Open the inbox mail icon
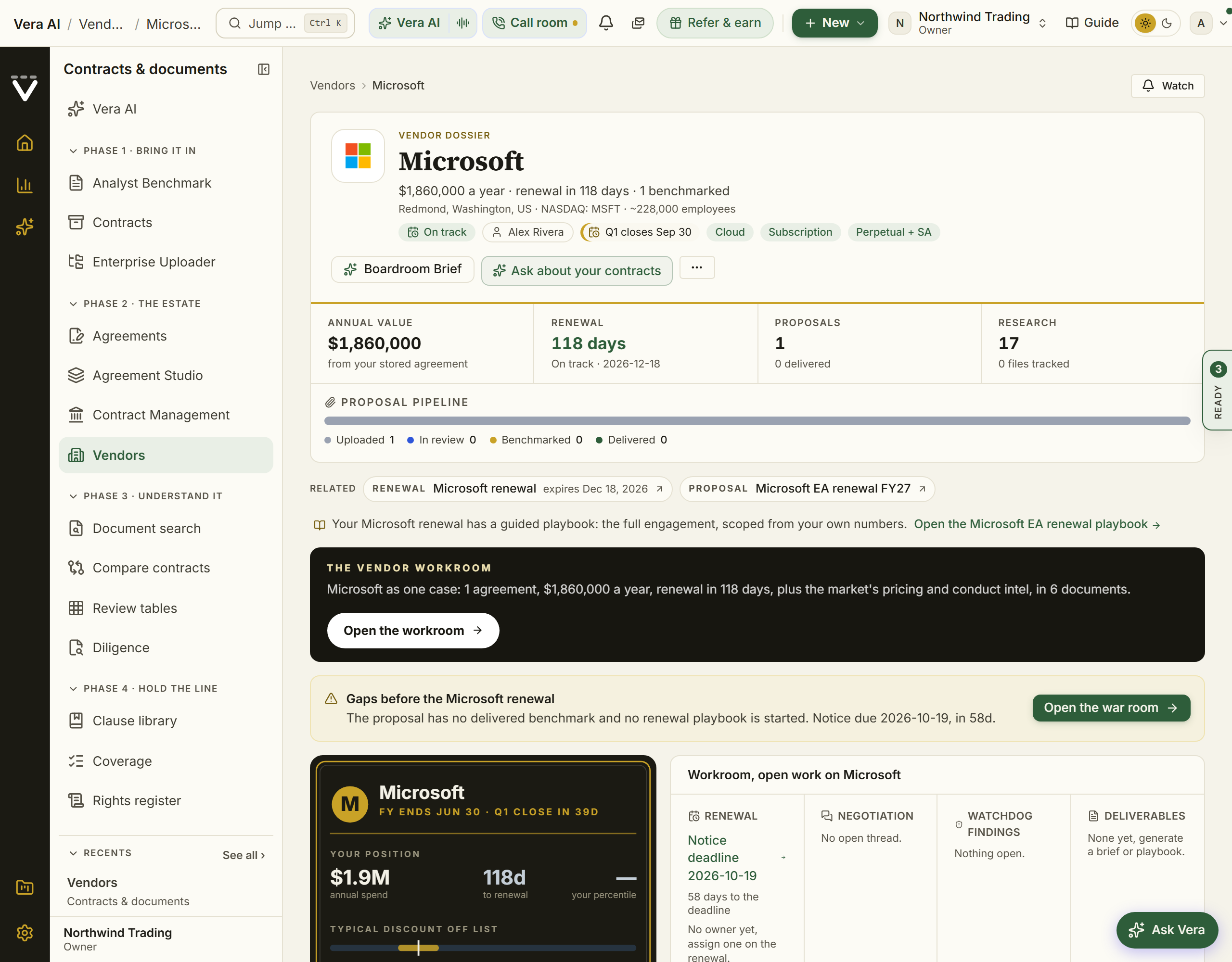This screenshot has width=1232, height=962. [638, 23]
